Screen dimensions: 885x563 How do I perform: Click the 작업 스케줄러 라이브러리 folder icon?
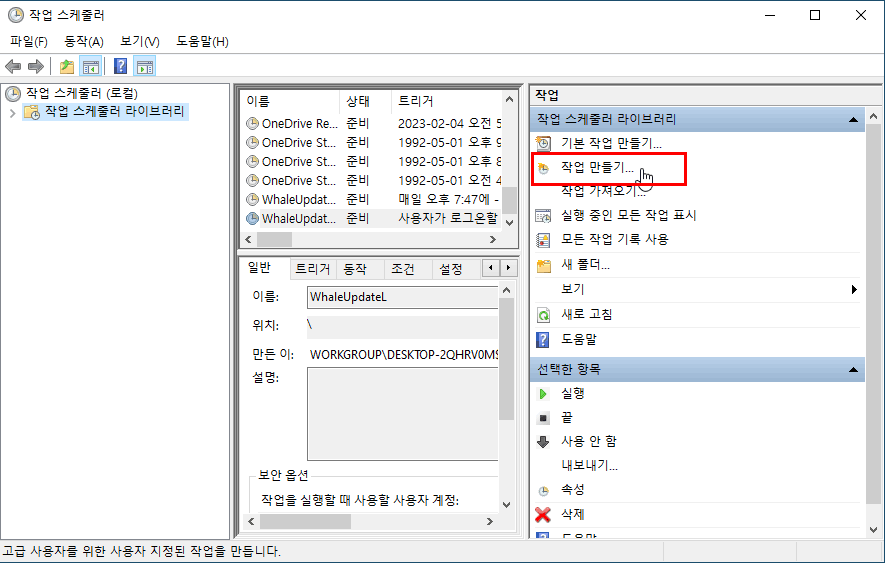[x=32, y=112]
